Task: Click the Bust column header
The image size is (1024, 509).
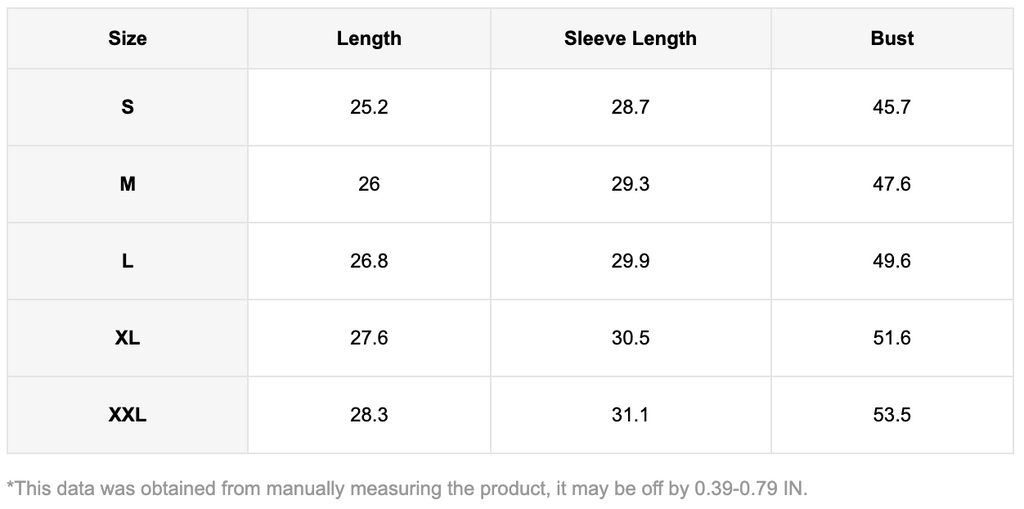Action: [x=892, y=39]
